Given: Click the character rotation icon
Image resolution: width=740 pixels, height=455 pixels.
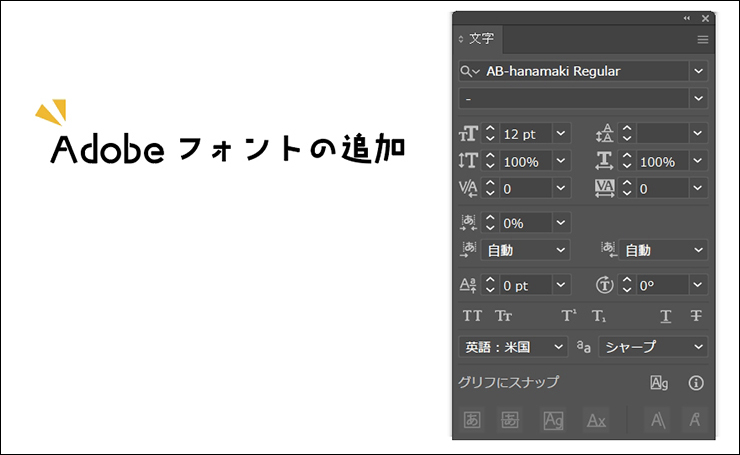Looking at the screenshot, I should coord(604,285).
